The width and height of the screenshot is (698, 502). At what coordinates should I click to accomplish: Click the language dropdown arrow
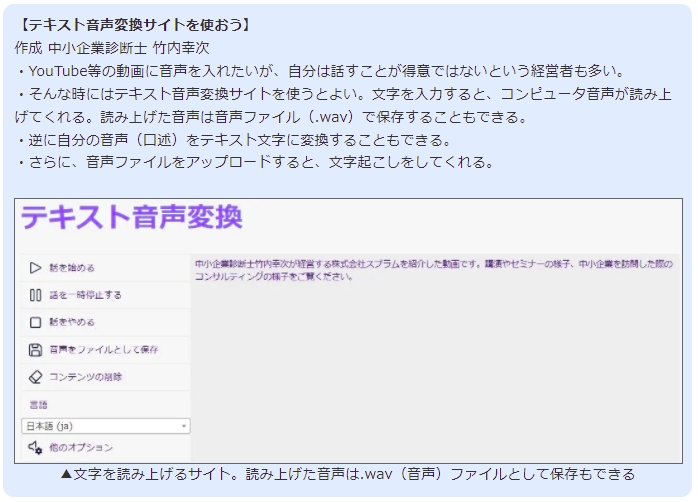click(183, 426)
